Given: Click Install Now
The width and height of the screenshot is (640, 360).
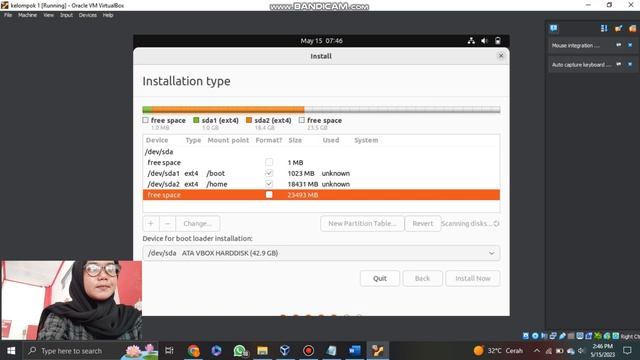Looking at the screenshot, I should tap(473, 278).
